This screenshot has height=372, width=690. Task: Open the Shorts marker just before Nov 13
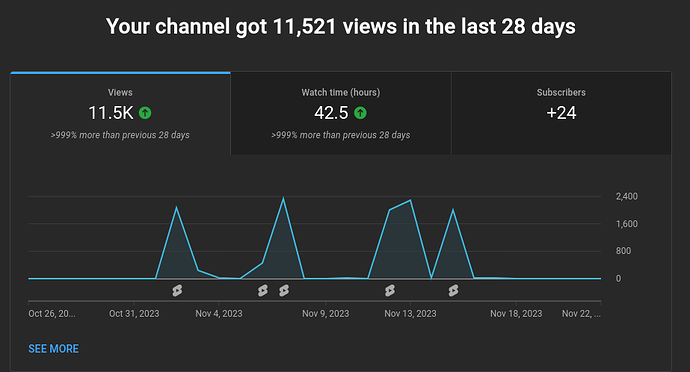pyautogui.click(x=390, y=291)
